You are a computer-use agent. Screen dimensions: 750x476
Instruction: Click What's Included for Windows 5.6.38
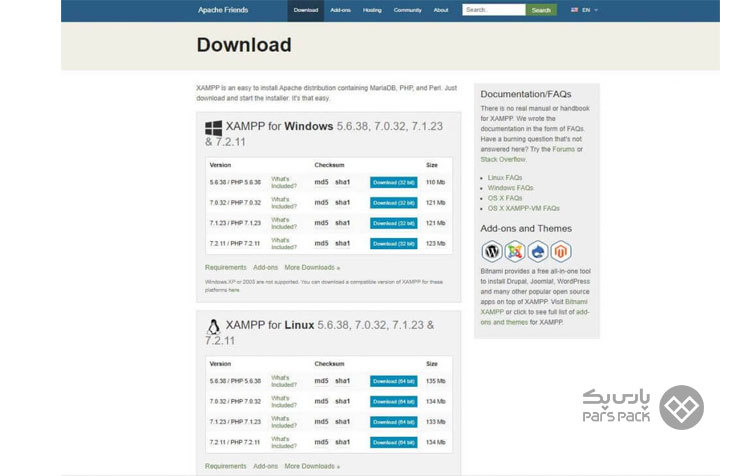click(x=284, y=182)
